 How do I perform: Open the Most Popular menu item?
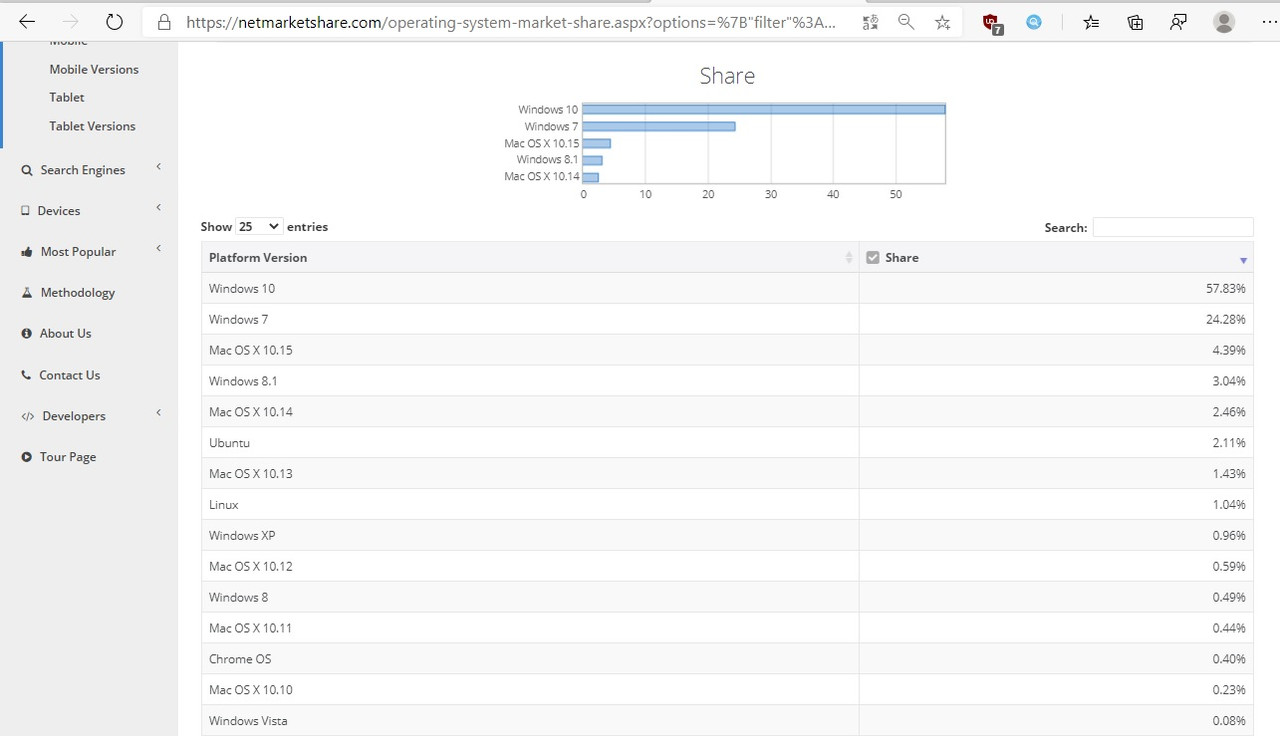(78, 252)
